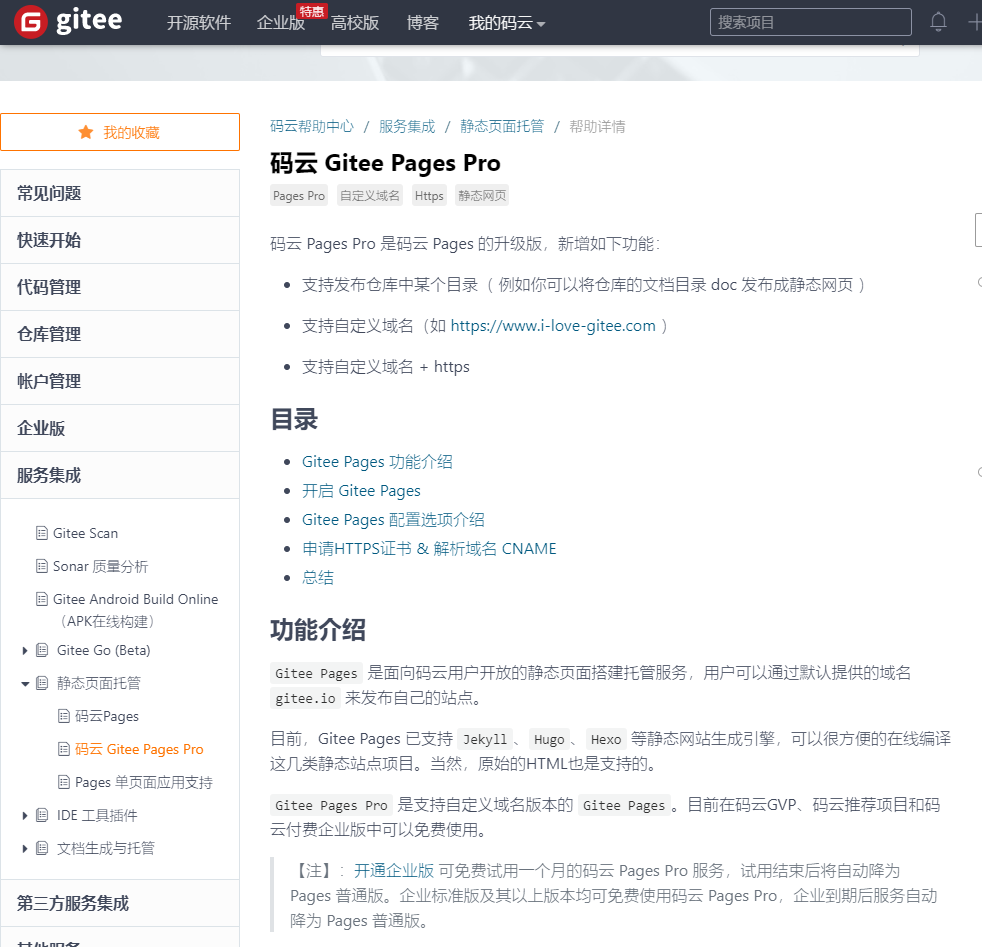This screenshot has width=982, height=947.
Task: Focus the 搜索项目 search field
Action: pyautogui.click(x=810, y=22)
